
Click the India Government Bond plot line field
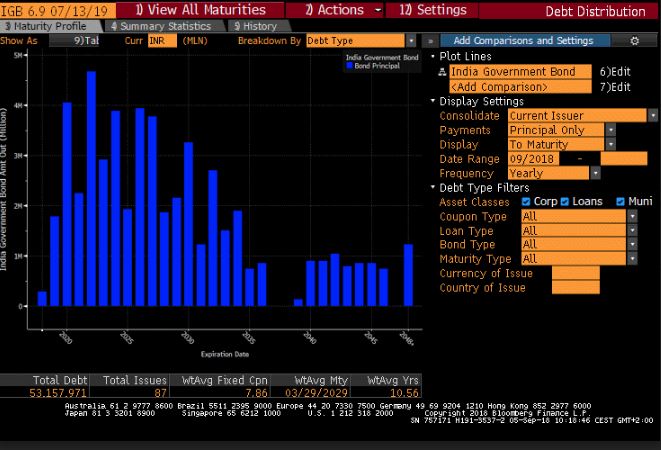coord(520,72)
